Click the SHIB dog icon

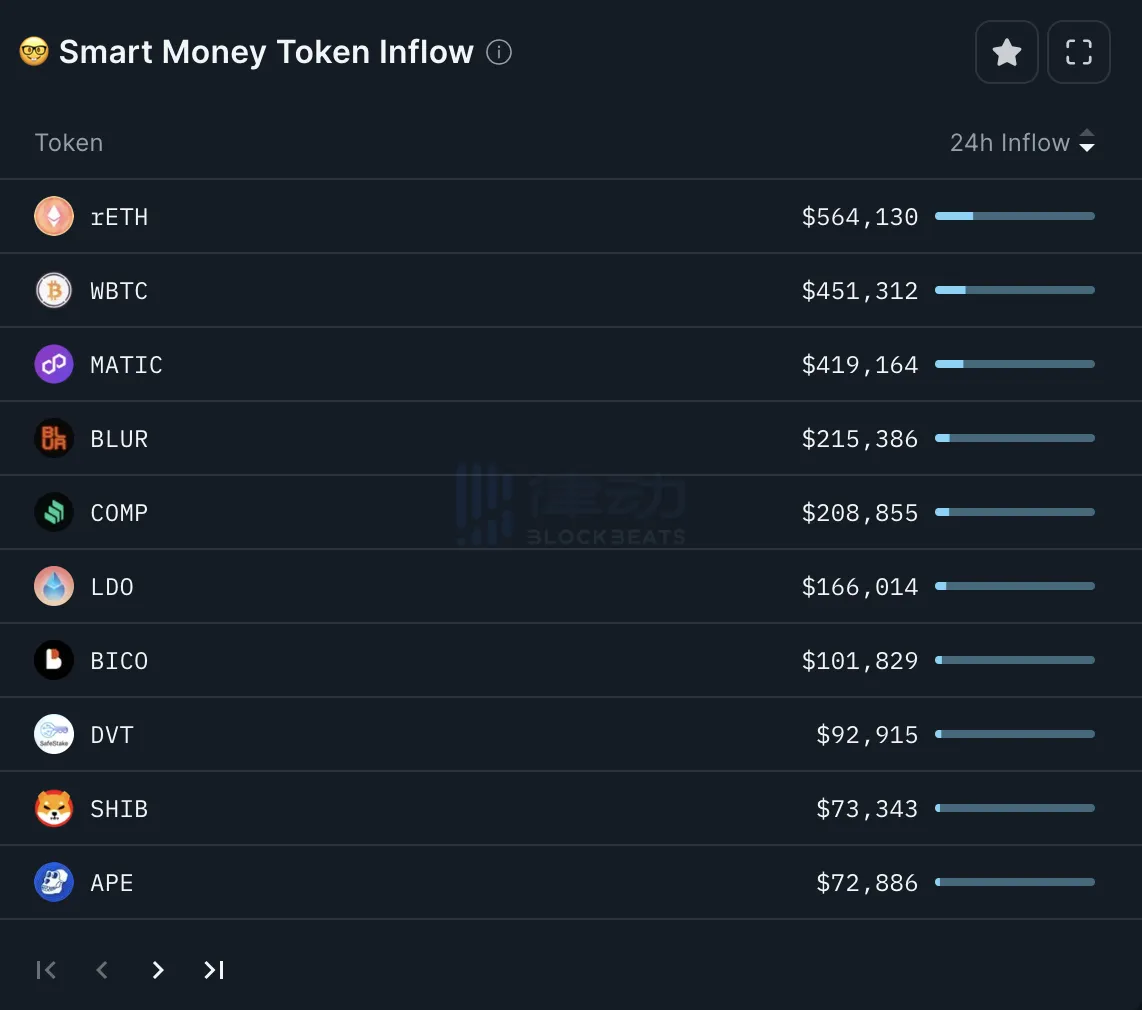[x=54, y=808]
